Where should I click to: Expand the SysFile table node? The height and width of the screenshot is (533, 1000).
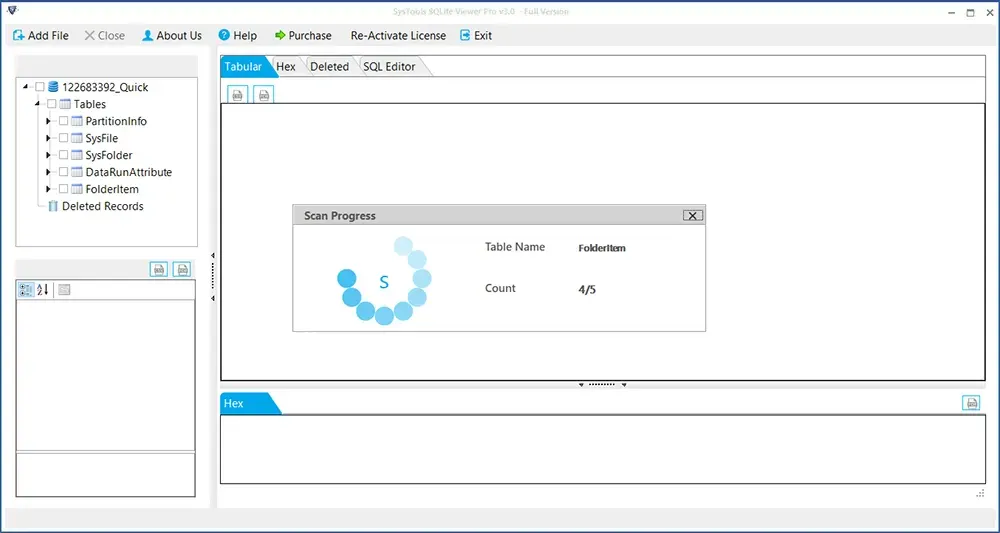point(48,138)
